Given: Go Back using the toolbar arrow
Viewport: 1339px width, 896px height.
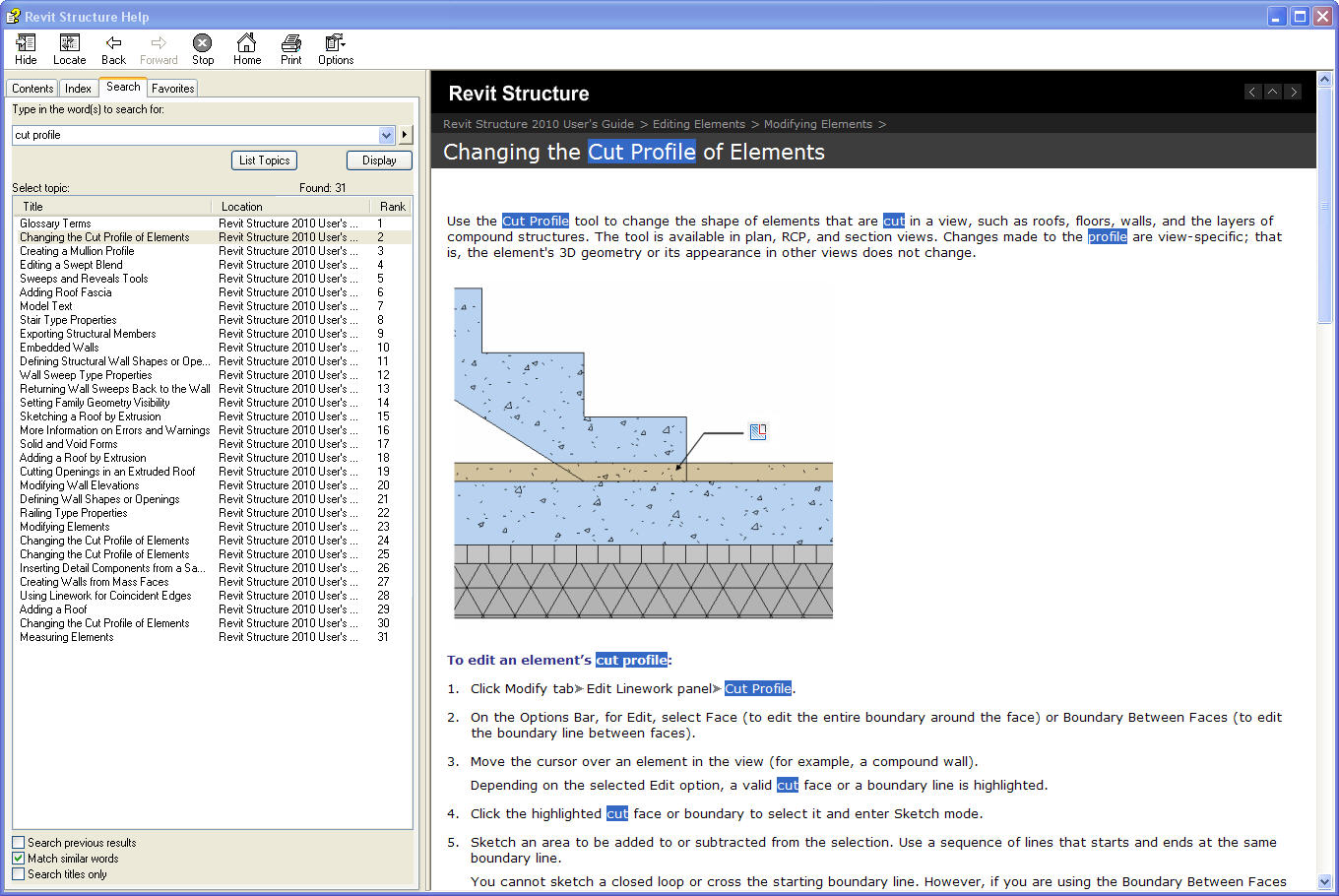Looking at the screenshot, I should [x=113, y=49].
